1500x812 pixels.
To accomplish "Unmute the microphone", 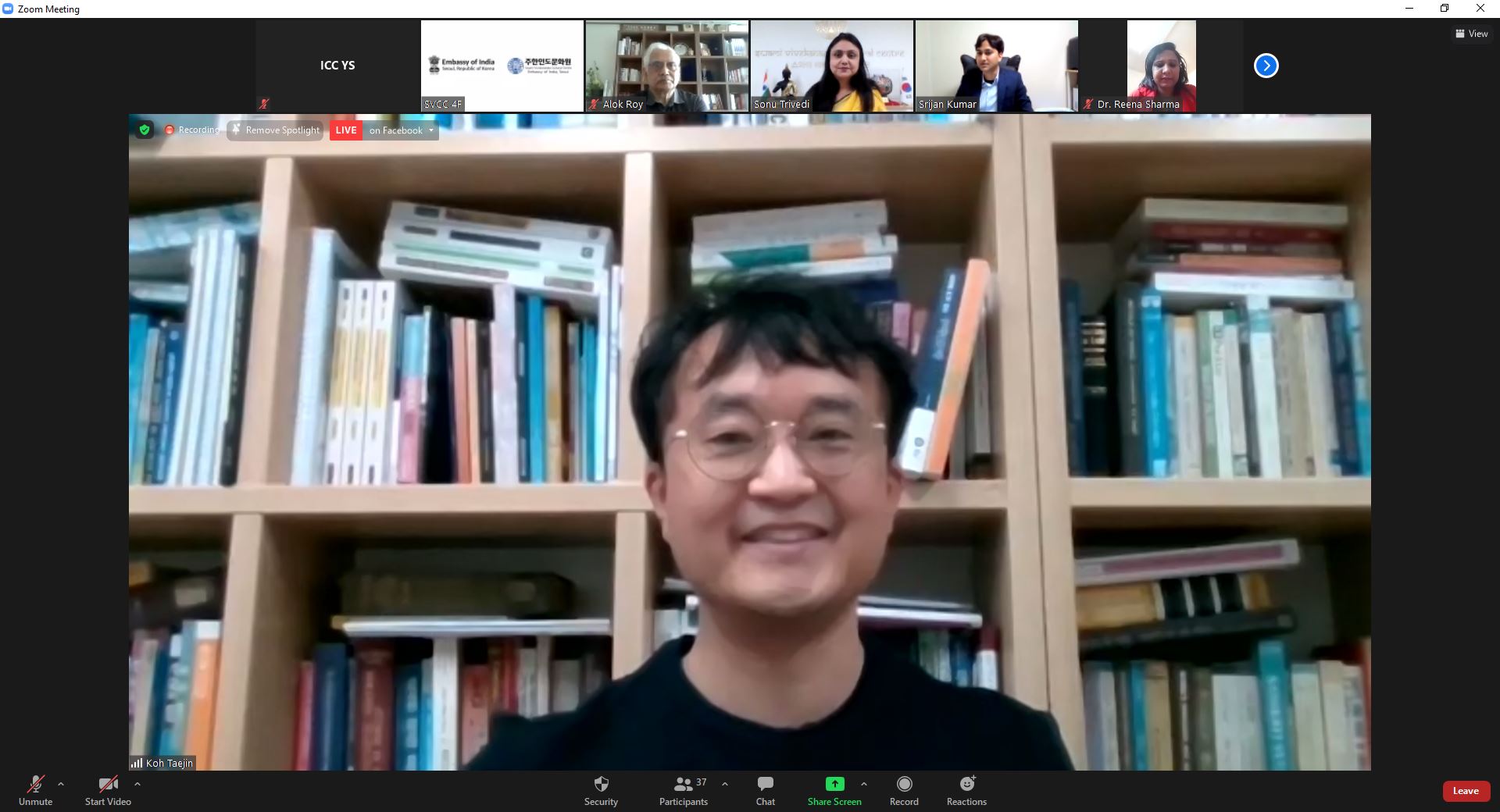I will coord(36,790).
